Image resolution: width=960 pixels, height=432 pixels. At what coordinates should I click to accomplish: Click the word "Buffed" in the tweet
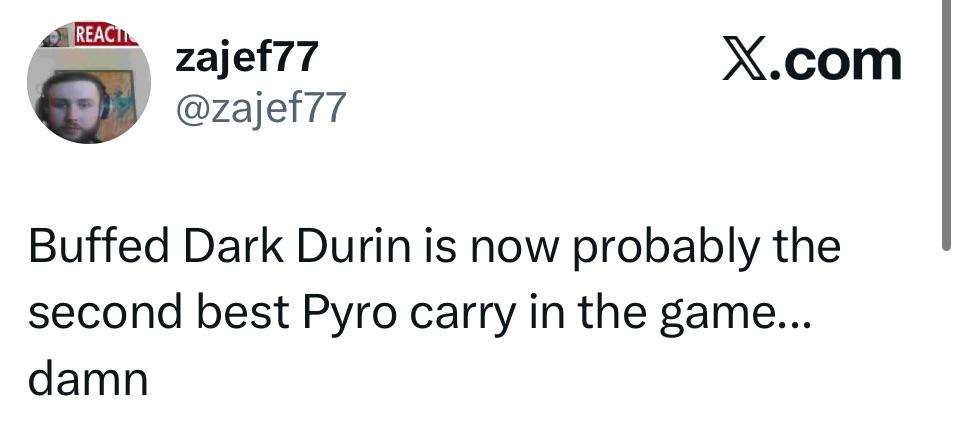click(99, 246)
